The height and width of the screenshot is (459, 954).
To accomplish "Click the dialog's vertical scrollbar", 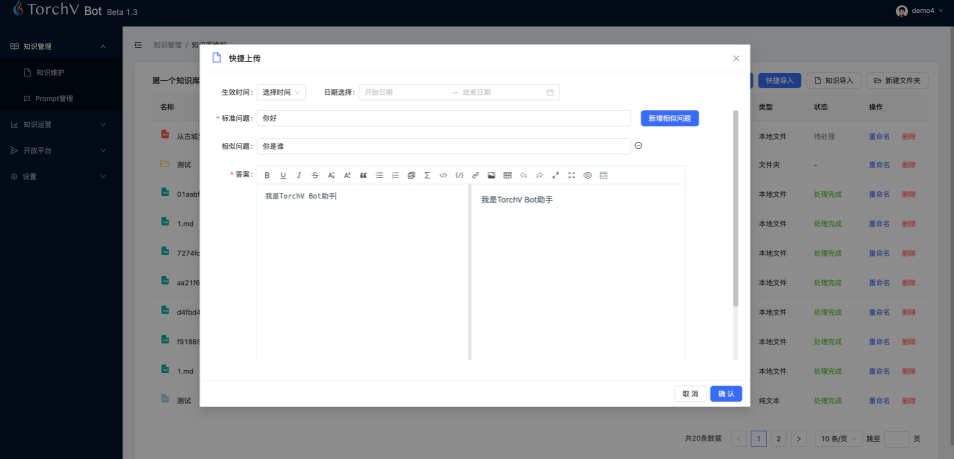I will (736, 210).
